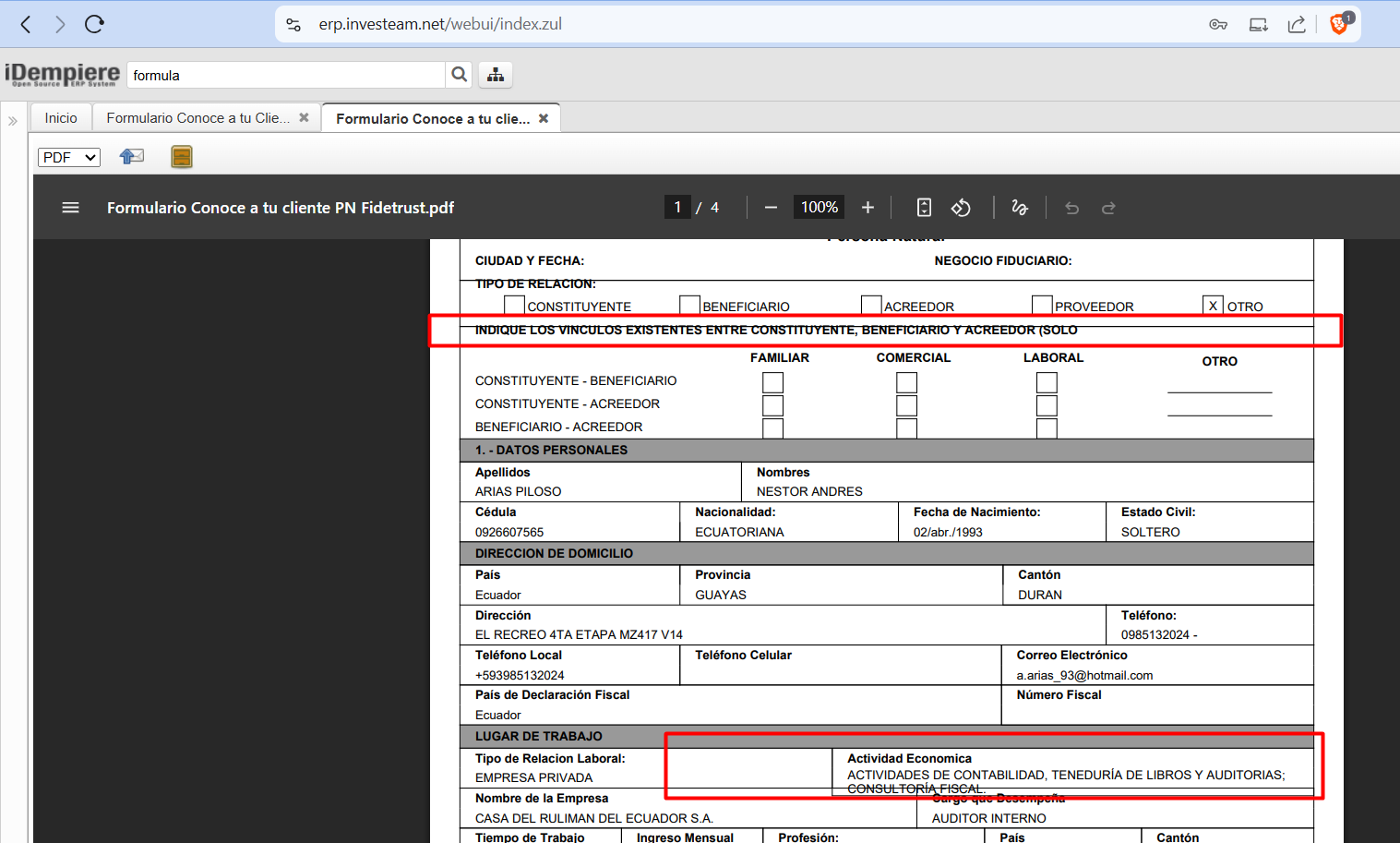Check the BENEFICIARIO checkbox
The width and height of the screenshot is (1400, 843).
689,306
